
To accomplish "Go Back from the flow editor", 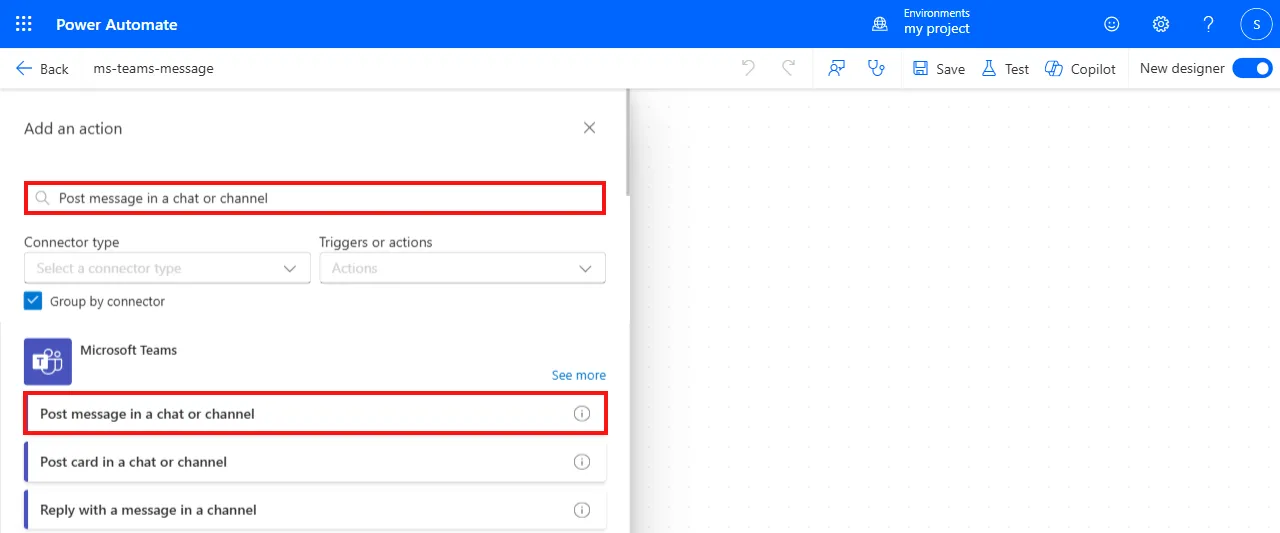I will pos(42,69).
